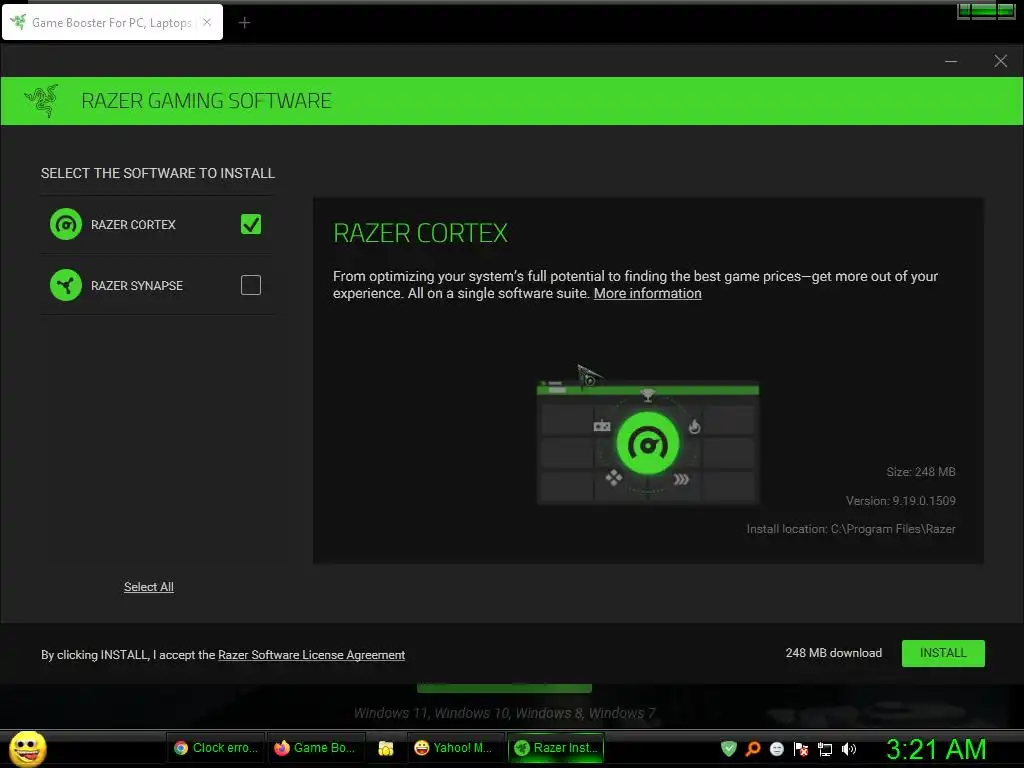This screenshot has width=1024, height=768.
Task: Check the Razer Cortex checkbox
Action: (x=251, y=224)
